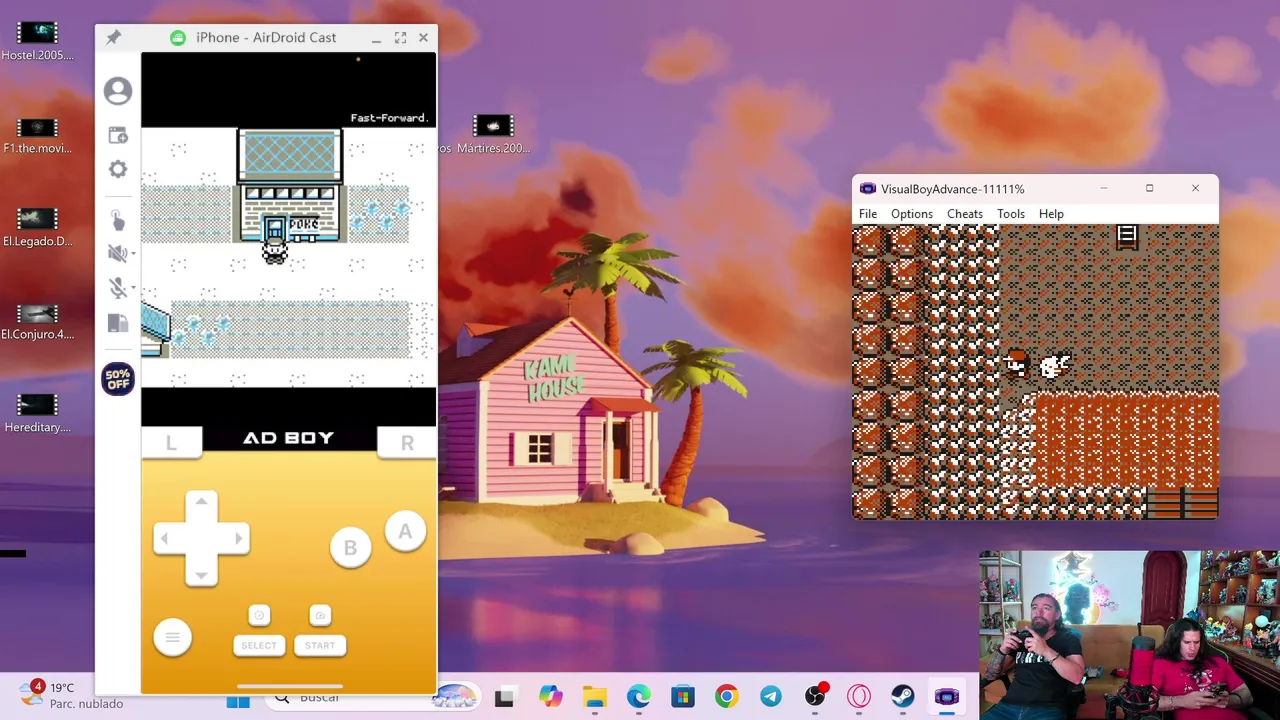Enter fullscreen mode in AirDroid Cast window
1280x720 pixels.
click(400, 37)
